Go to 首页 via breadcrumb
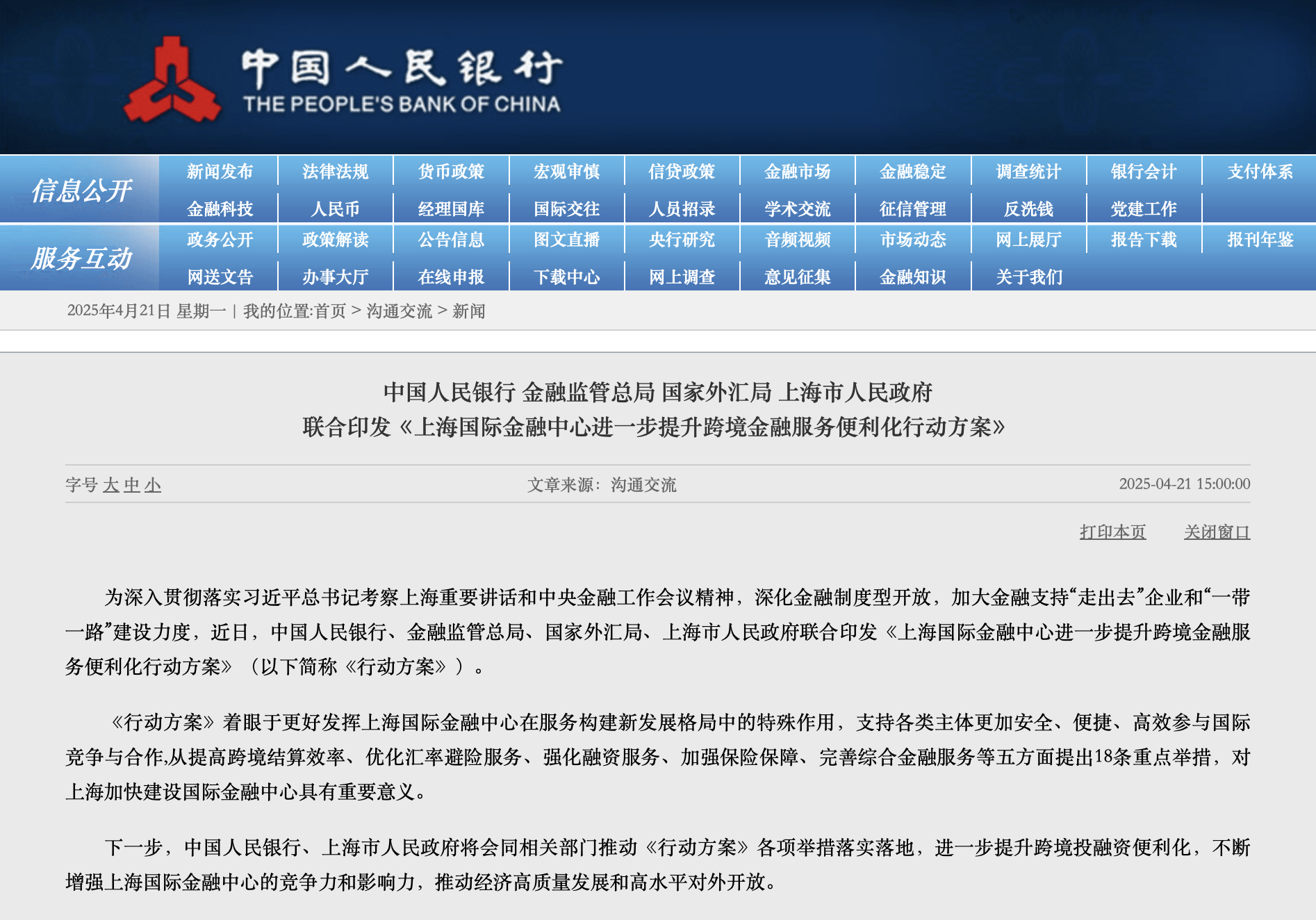Viewport: 1316px width, 920px height. [330, 311]
